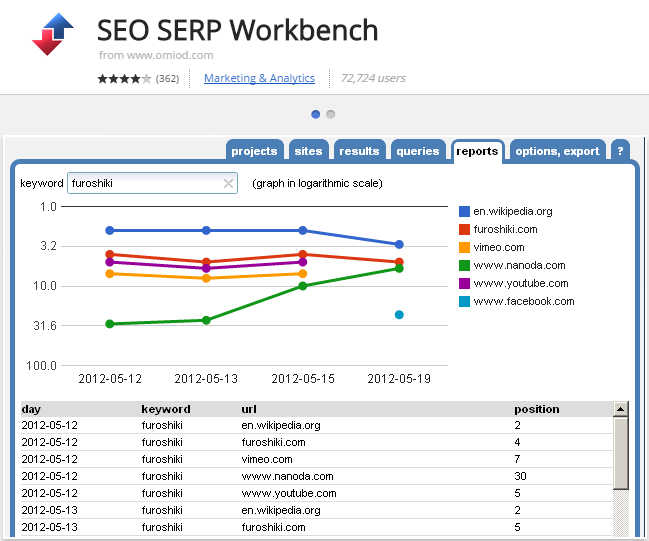Click nanoda green point on 2012-05-15

pos(303,286)
